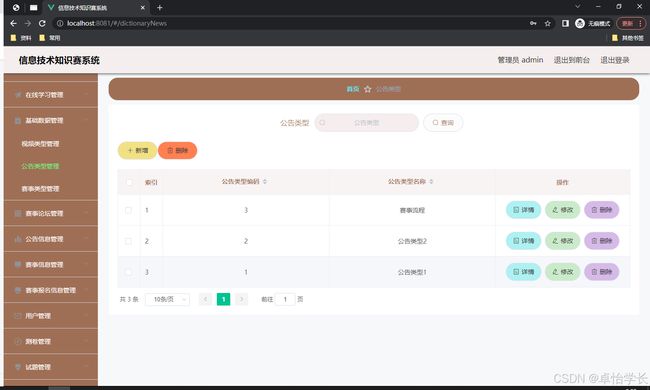
Task: Click the star icon in breadcrumb bar
Action: click(367, 89)
